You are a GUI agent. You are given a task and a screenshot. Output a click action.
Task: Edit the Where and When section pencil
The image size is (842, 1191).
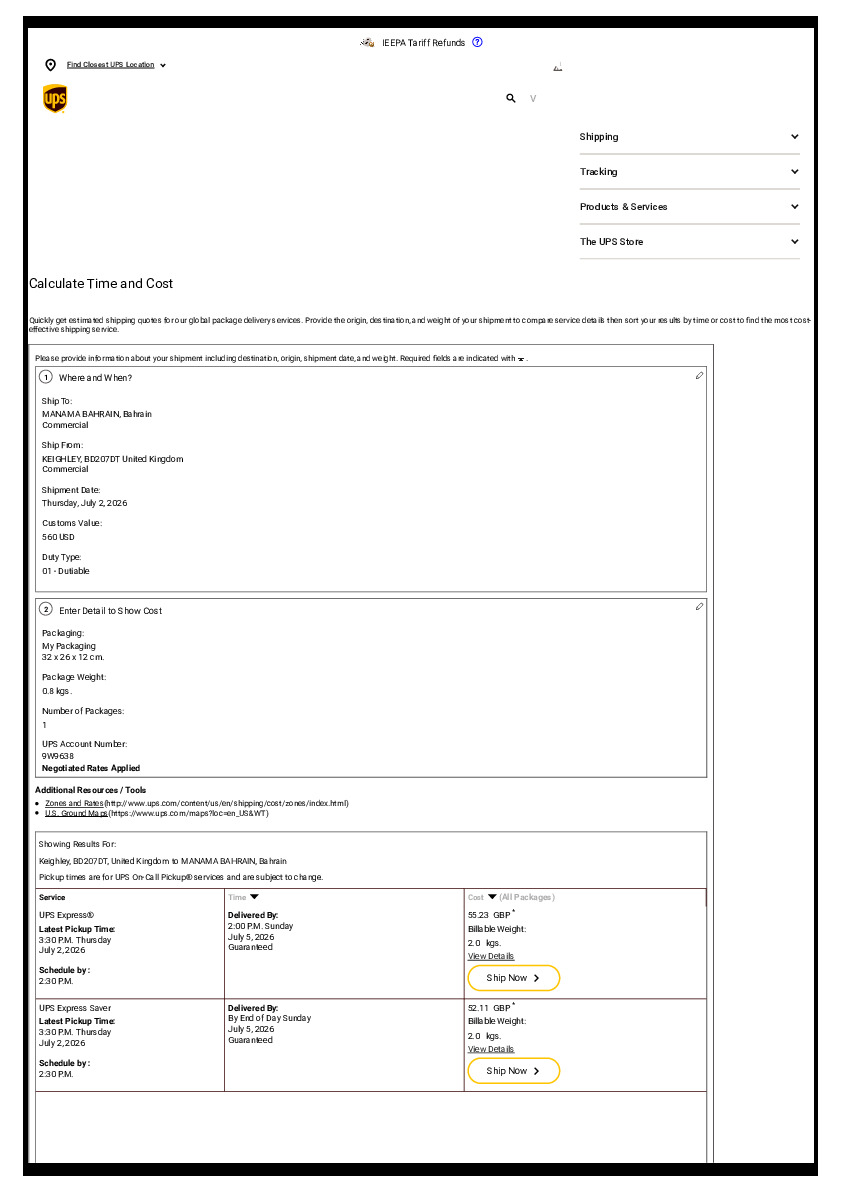[x=699, y=375]
